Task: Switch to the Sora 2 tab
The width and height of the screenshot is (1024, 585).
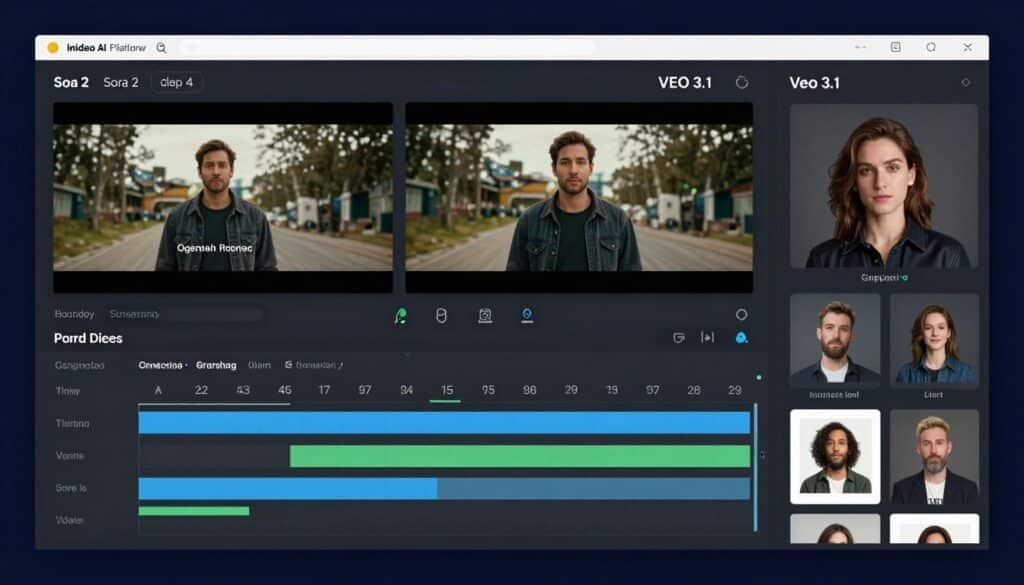Action: click(121, 82)
